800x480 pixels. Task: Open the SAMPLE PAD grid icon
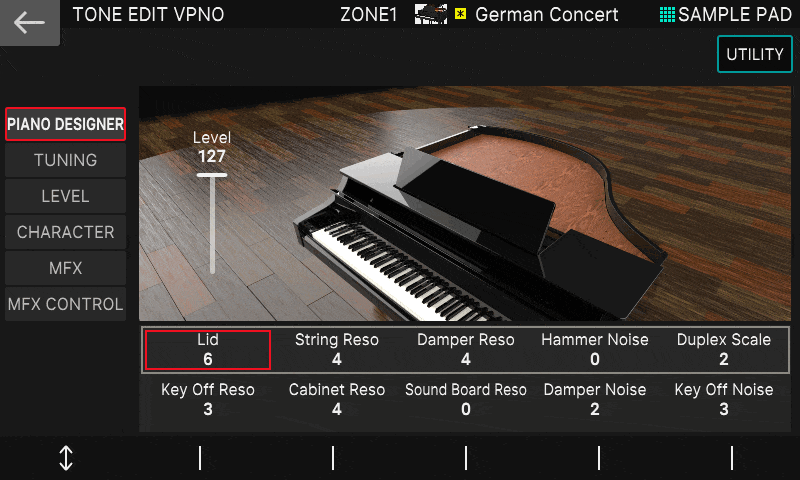pos(667,14)
